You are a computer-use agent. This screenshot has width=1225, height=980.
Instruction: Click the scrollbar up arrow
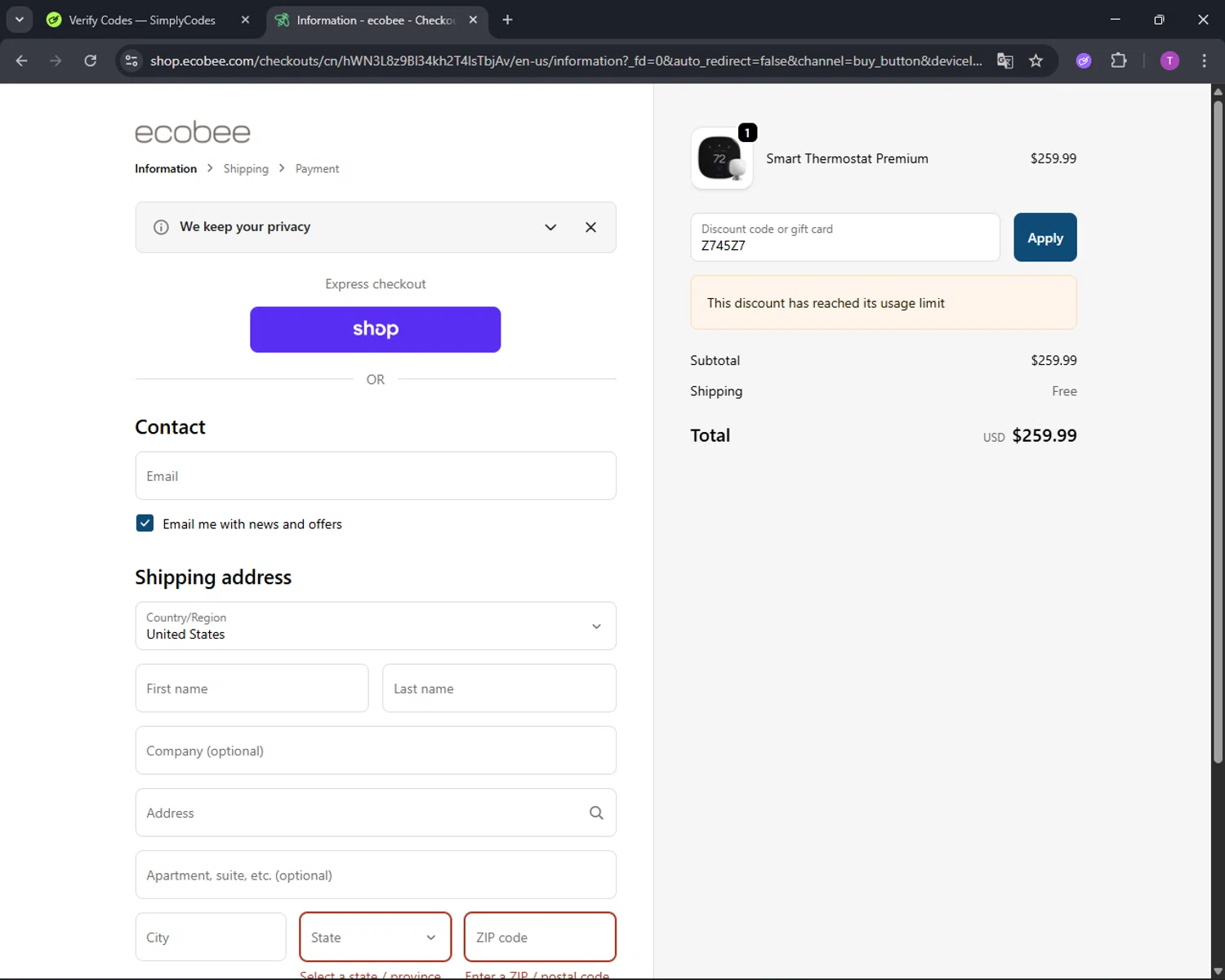click(1218, 91)
